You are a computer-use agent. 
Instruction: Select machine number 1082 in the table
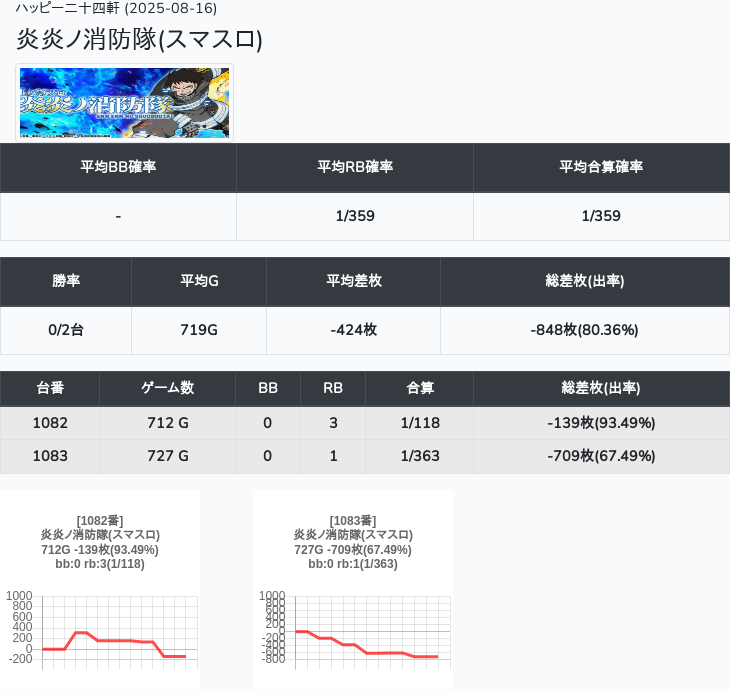tap(50, 423)
